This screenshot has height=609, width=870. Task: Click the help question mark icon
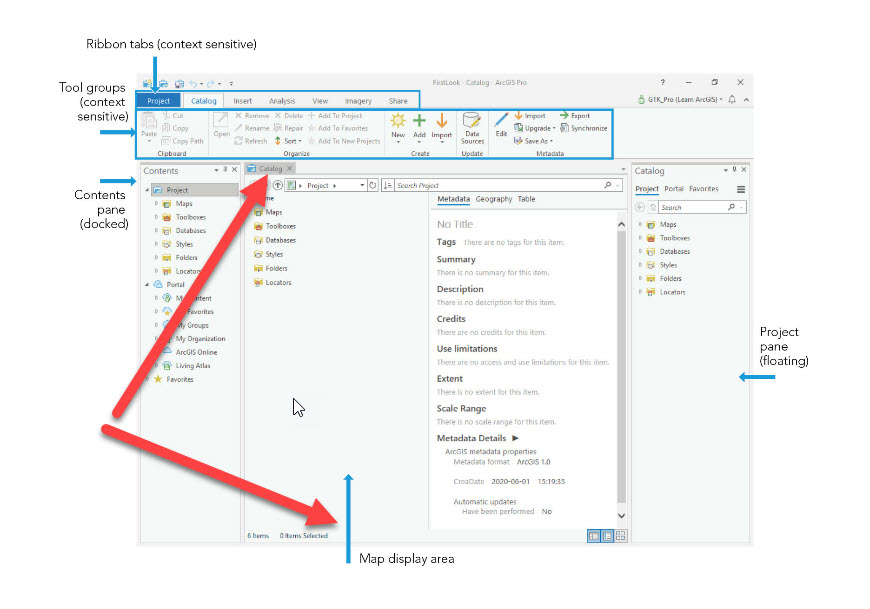(x=662, y=82)
